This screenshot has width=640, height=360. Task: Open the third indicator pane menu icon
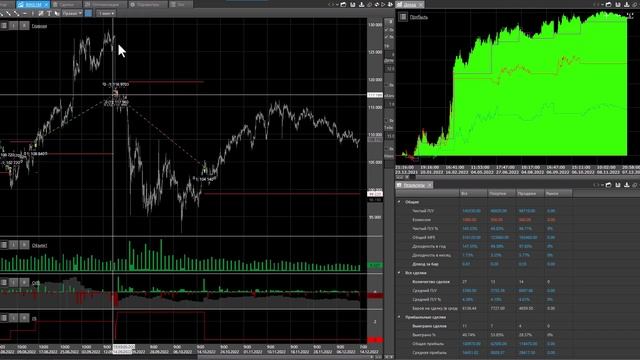(x=4, y=282)
